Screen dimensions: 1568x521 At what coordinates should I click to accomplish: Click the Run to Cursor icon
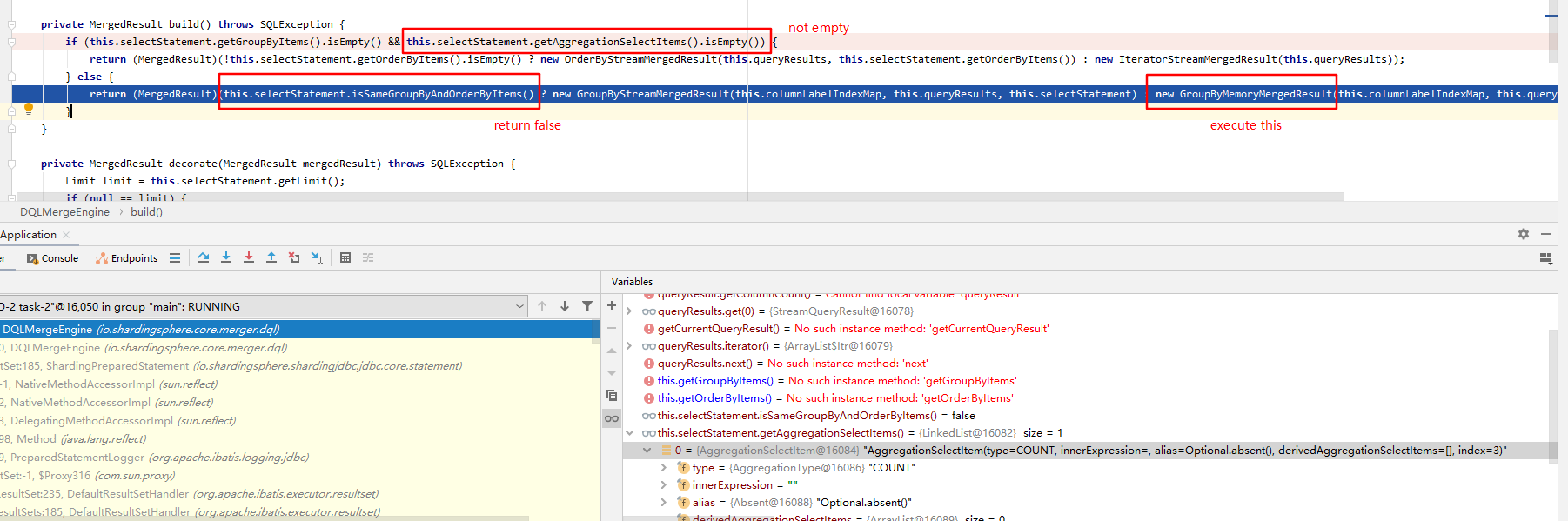pos(317,257)
